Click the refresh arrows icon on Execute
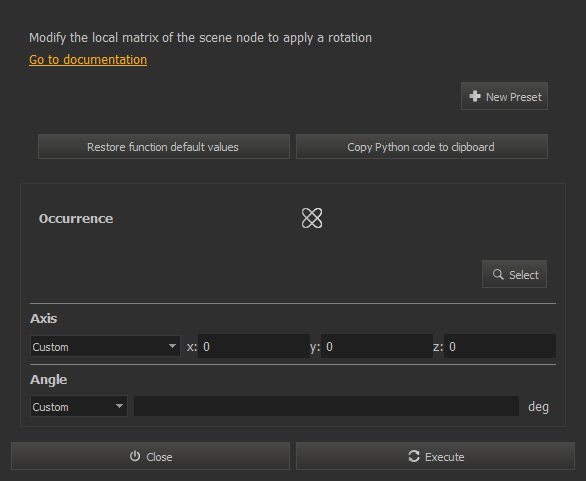586x481 pixels. [414, 456]
